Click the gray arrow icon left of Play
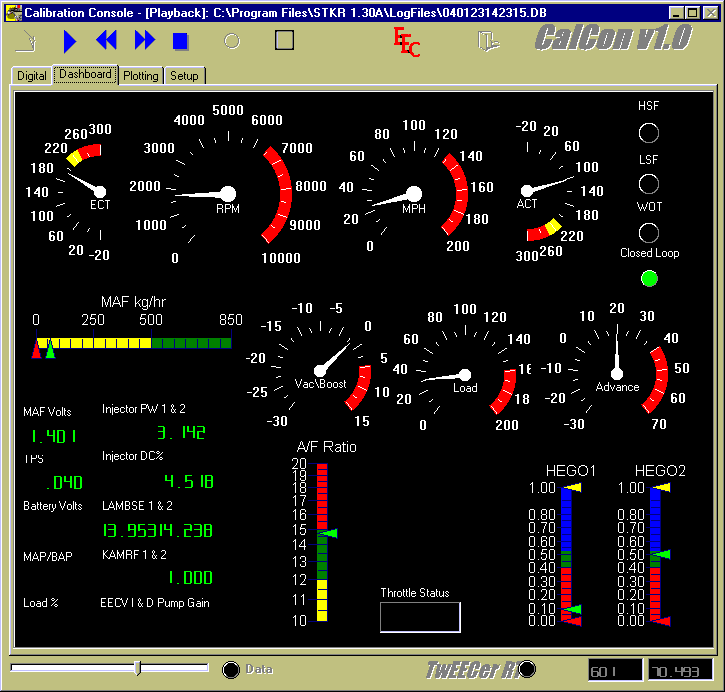725x692 pixels. [27, 41]
